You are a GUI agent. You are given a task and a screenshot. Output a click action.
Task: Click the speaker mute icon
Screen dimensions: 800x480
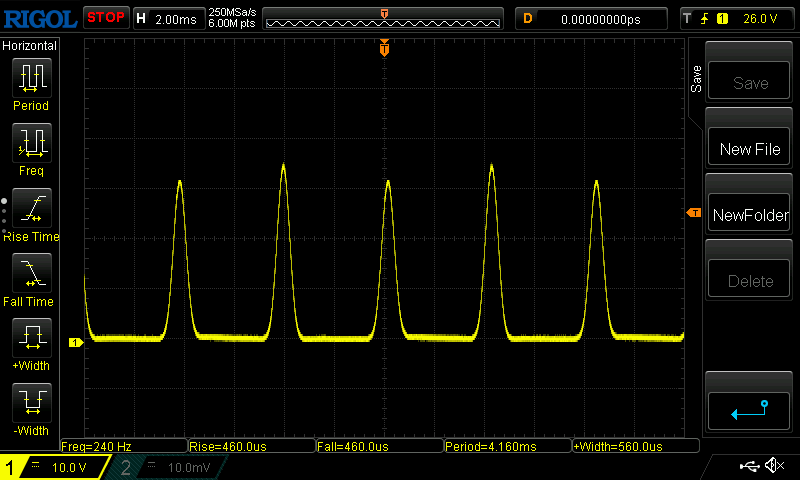(773, 466)
